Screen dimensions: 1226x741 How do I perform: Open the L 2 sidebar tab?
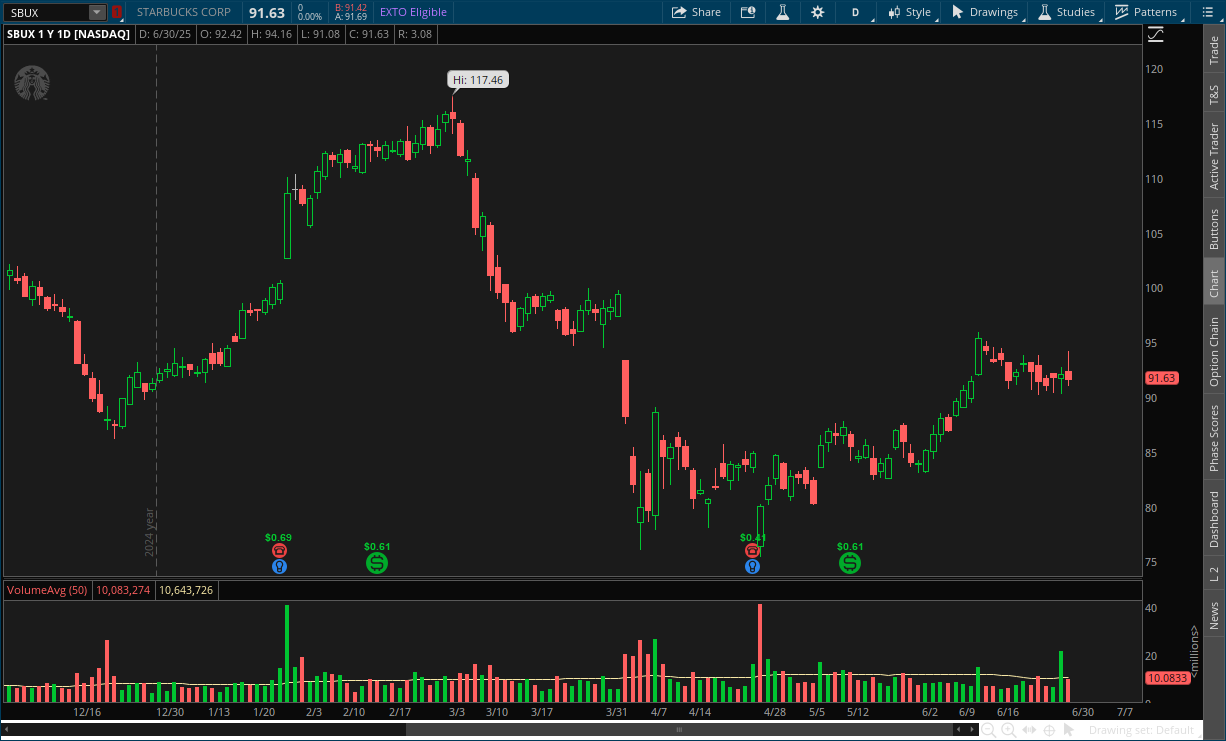(1214, 574)
